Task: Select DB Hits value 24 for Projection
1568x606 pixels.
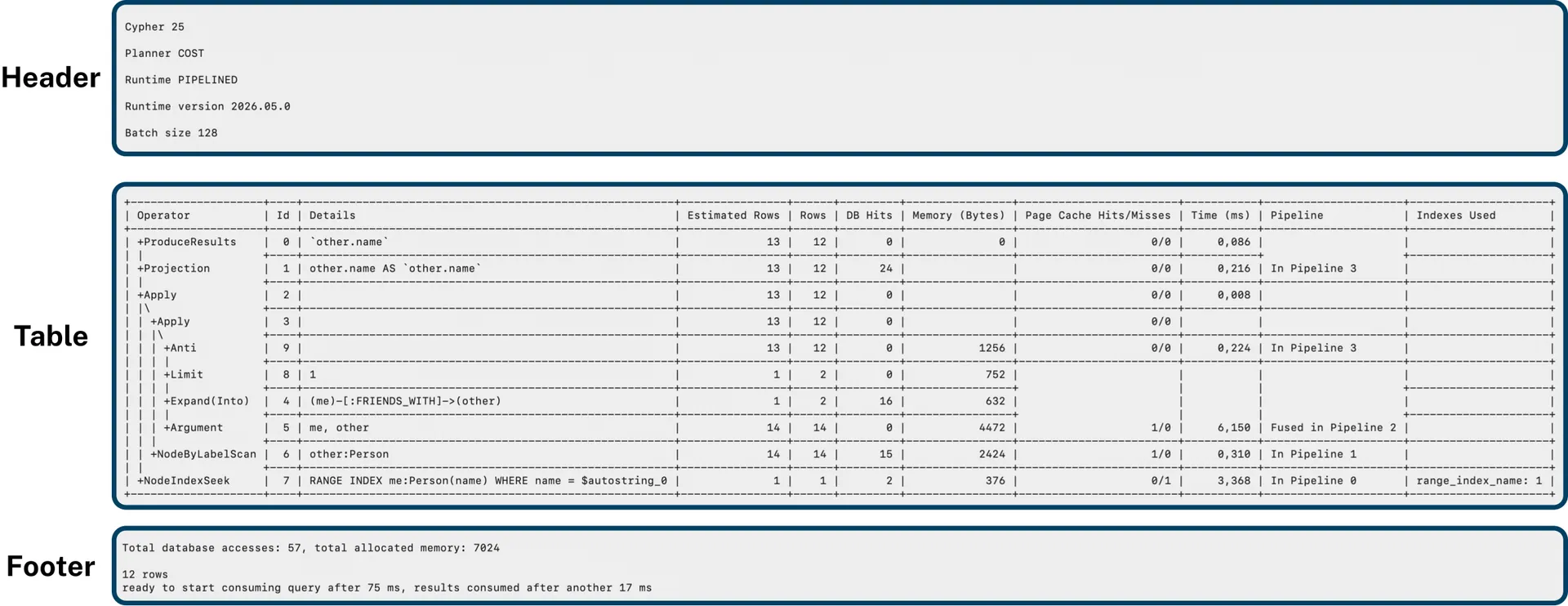Action: tap(886, 269)
